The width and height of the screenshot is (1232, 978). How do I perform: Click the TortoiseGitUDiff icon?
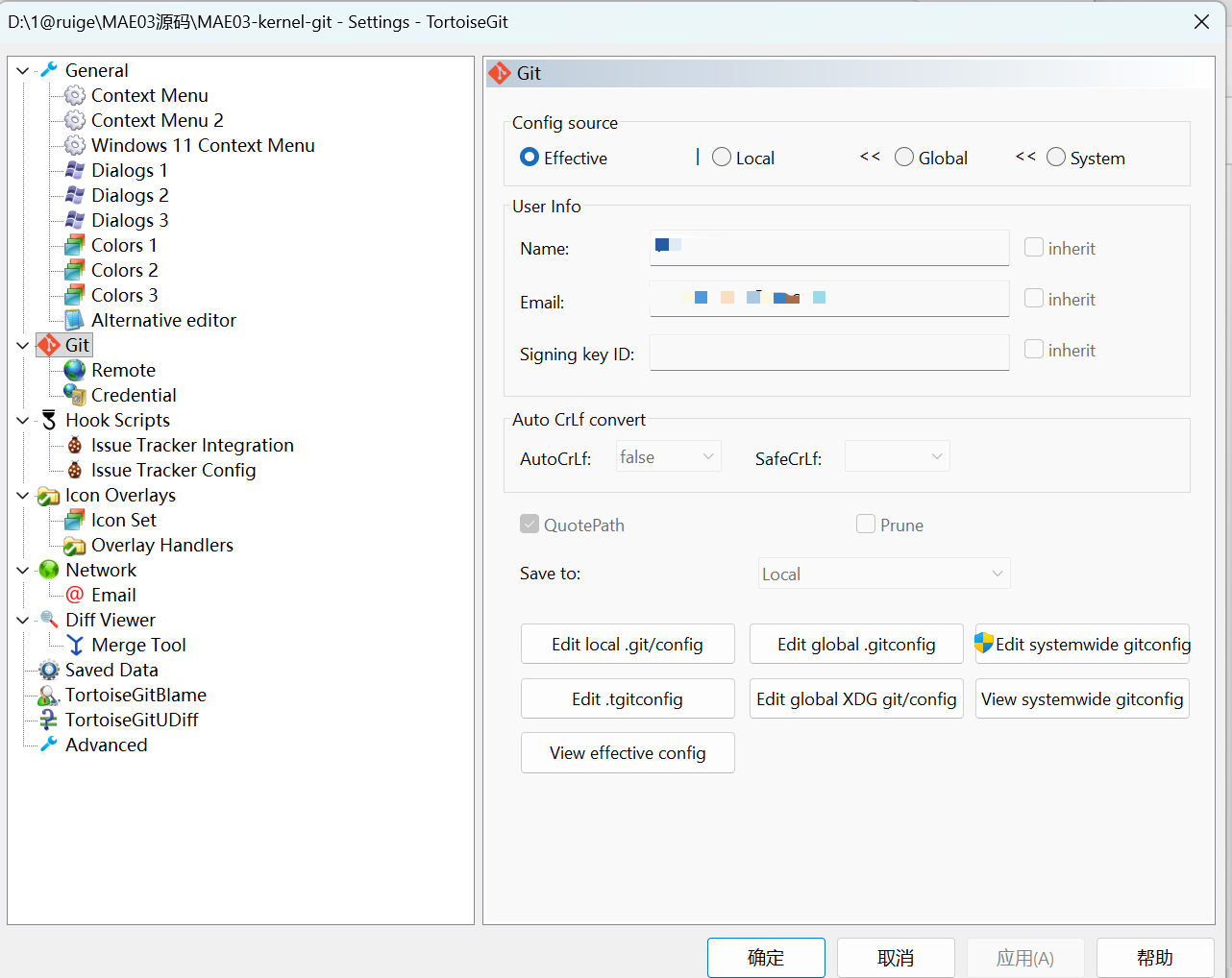pos(49,720)
